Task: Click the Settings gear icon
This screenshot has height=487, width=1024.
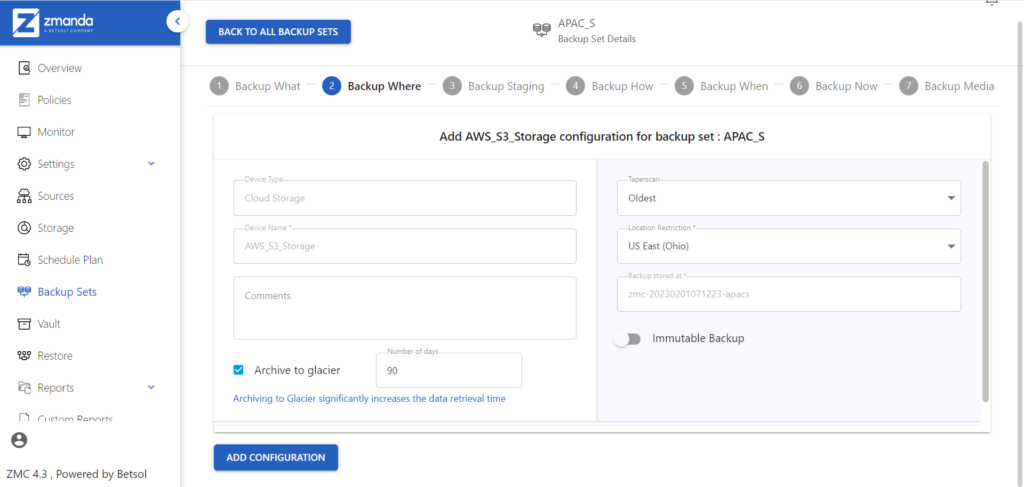Action: pyautogui.click(x=24, y=164)
